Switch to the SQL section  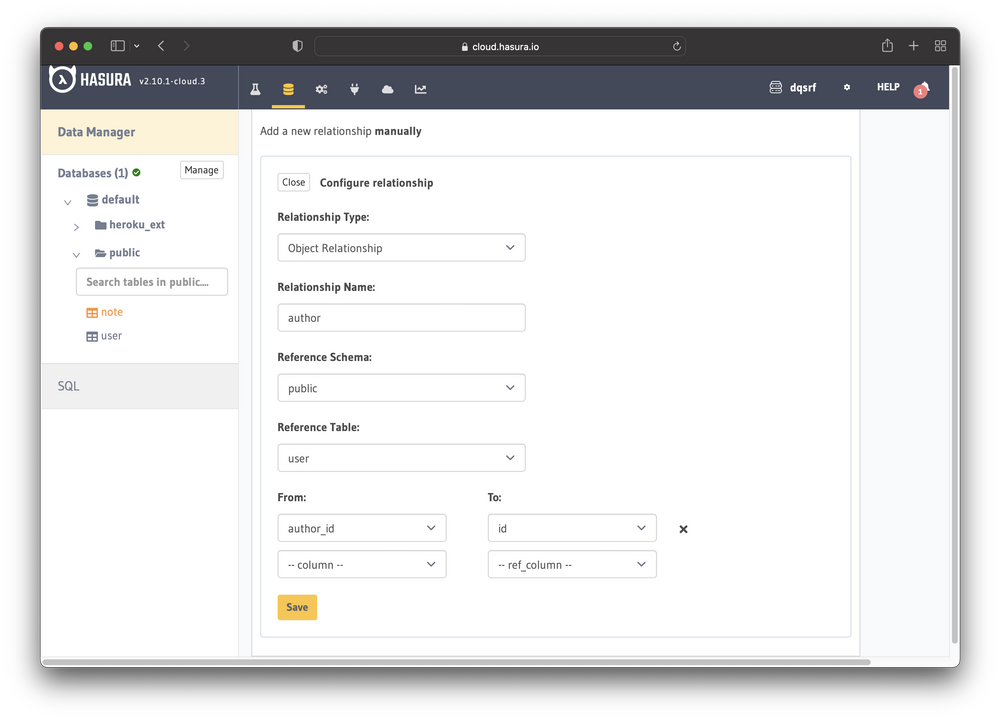[x=67, y=385]
